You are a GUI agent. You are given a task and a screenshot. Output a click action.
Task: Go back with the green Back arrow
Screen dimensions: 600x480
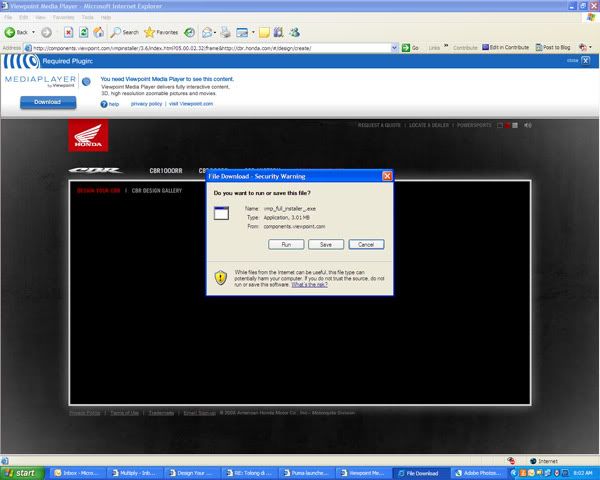(16, 33)
